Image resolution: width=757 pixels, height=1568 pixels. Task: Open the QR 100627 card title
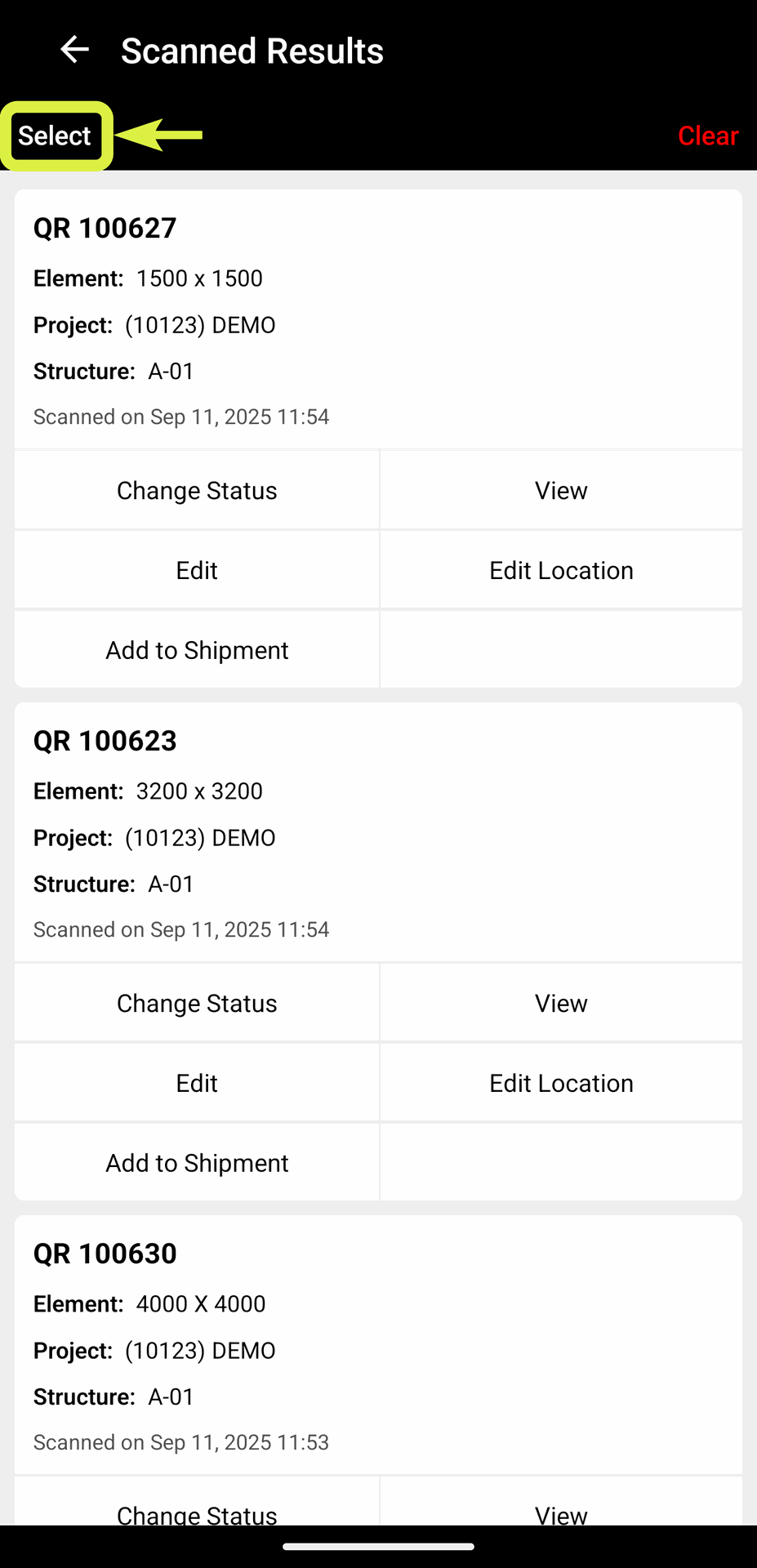[105, 228]
